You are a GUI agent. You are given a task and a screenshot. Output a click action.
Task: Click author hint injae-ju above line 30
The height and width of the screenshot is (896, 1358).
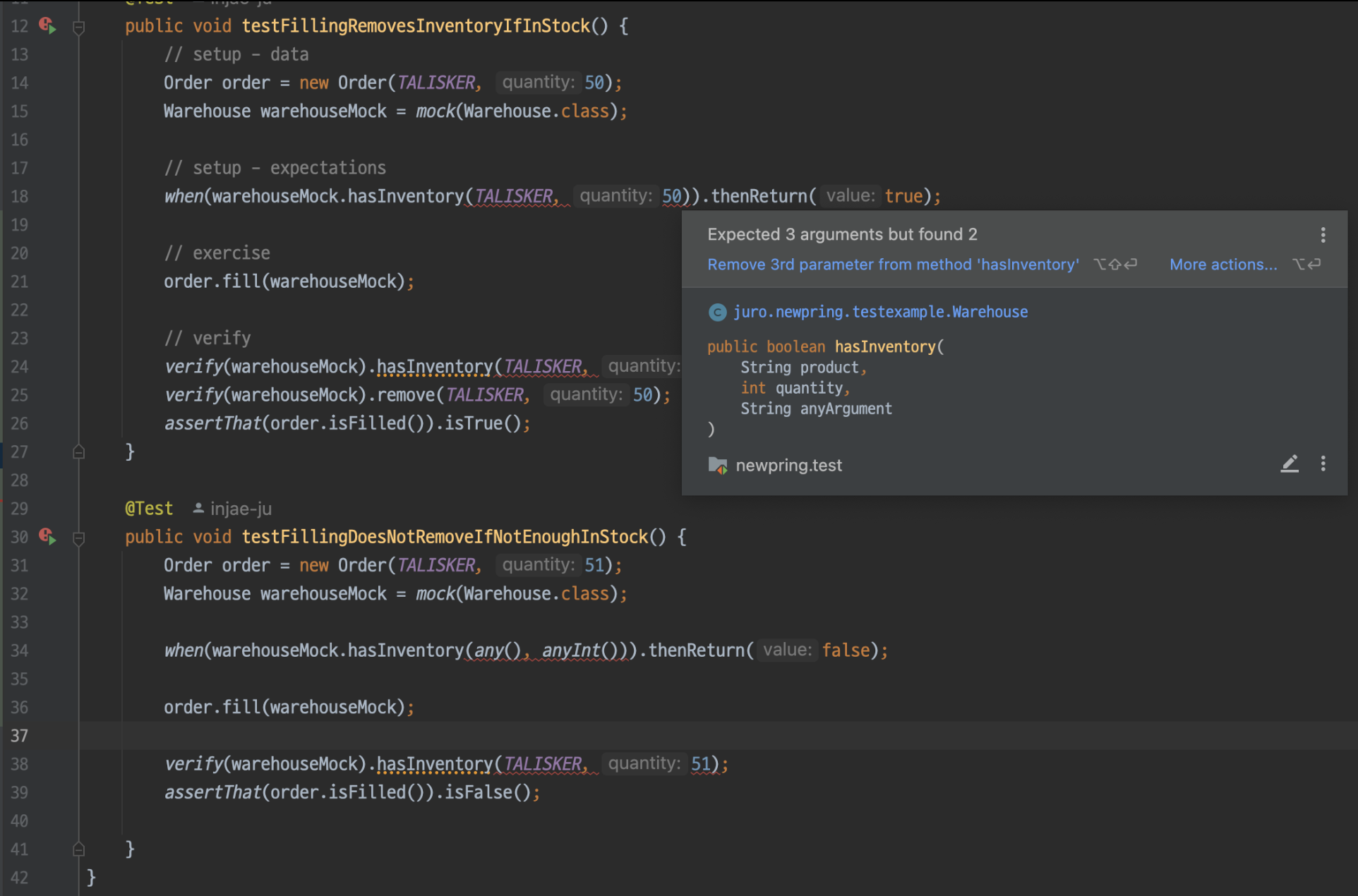[x=232, y=509]
